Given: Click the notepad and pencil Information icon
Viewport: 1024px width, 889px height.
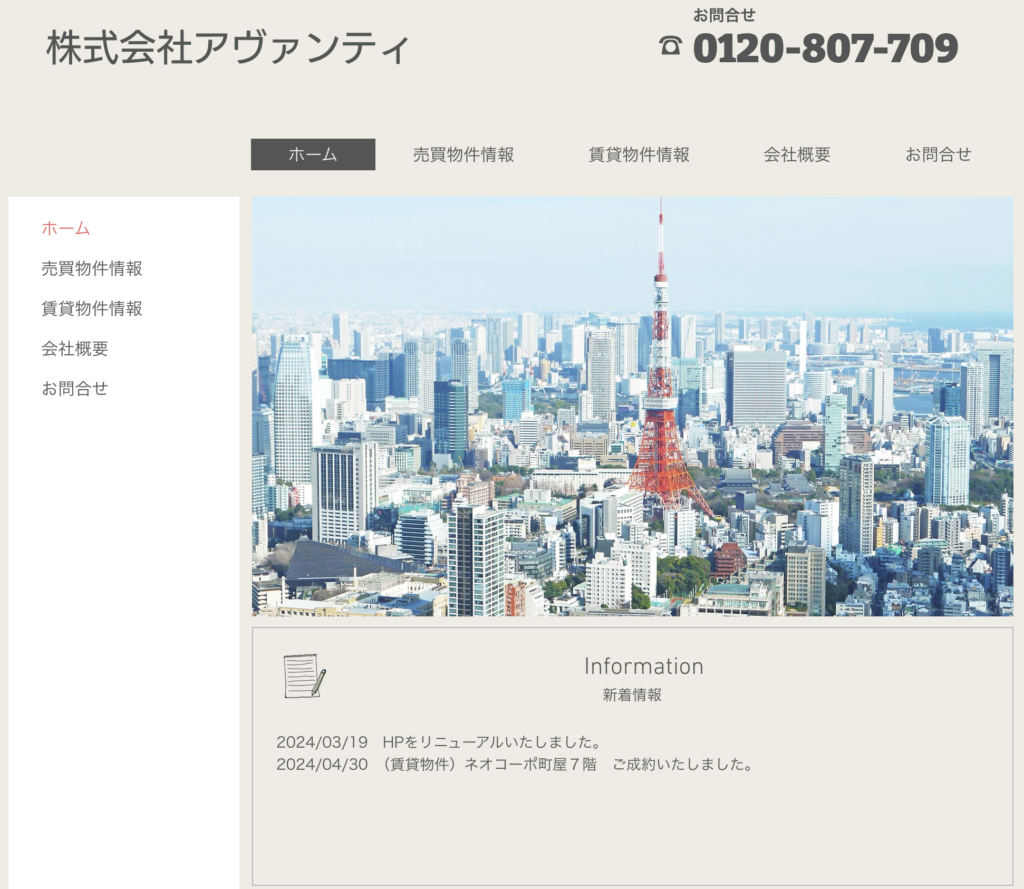Looking at the screenshot, I should coord(304,676).
